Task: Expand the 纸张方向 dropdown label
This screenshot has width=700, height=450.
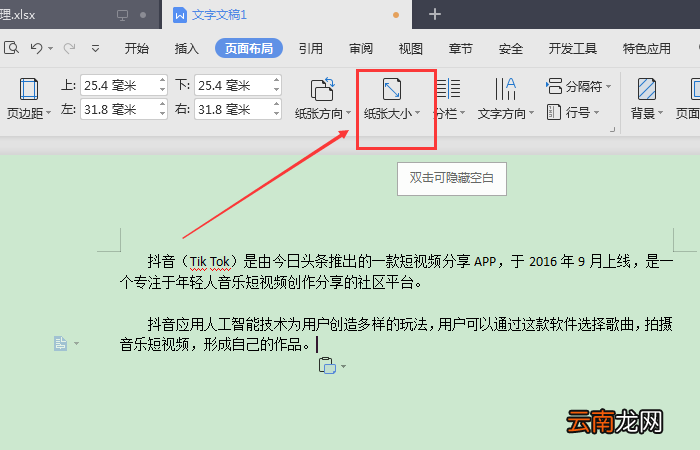Action: (323, 114)
